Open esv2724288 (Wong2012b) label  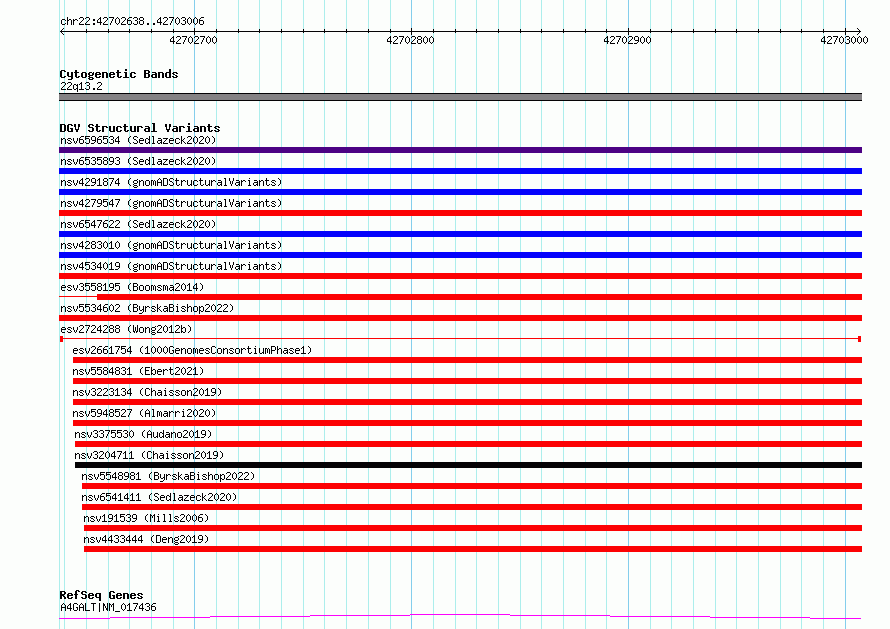126,329
